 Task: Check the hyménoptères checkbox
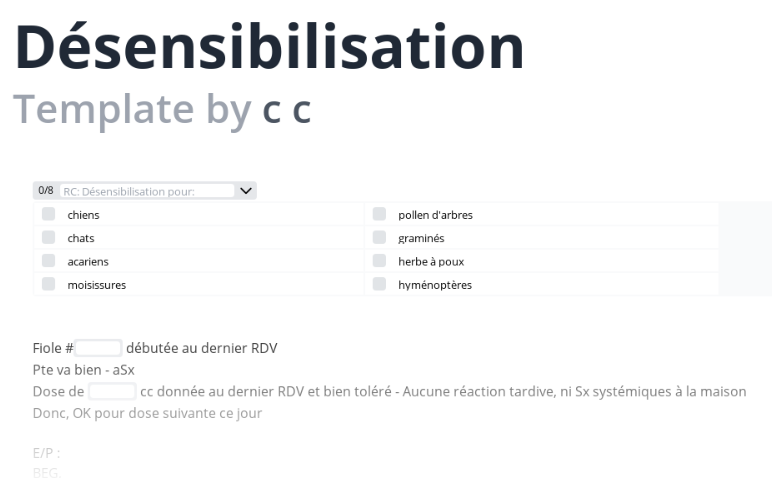(379, 285)
